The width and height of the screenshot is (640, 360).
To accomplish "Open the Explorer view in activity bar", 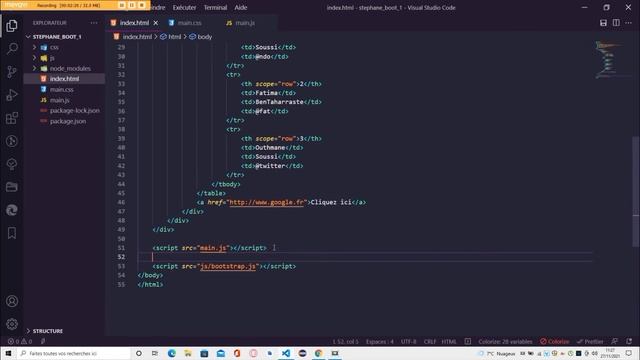I will click(x=12, y=26).
